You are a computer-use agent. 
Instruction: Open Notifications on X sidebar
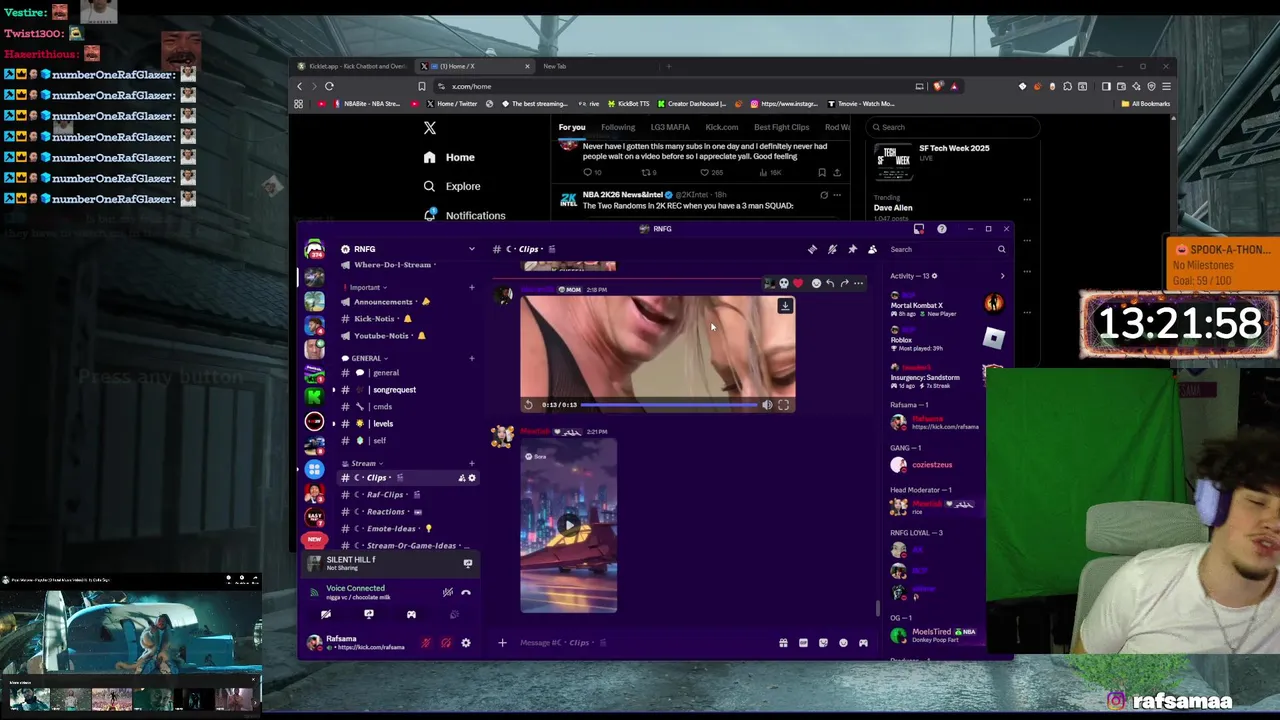click(x=465, y=215)
